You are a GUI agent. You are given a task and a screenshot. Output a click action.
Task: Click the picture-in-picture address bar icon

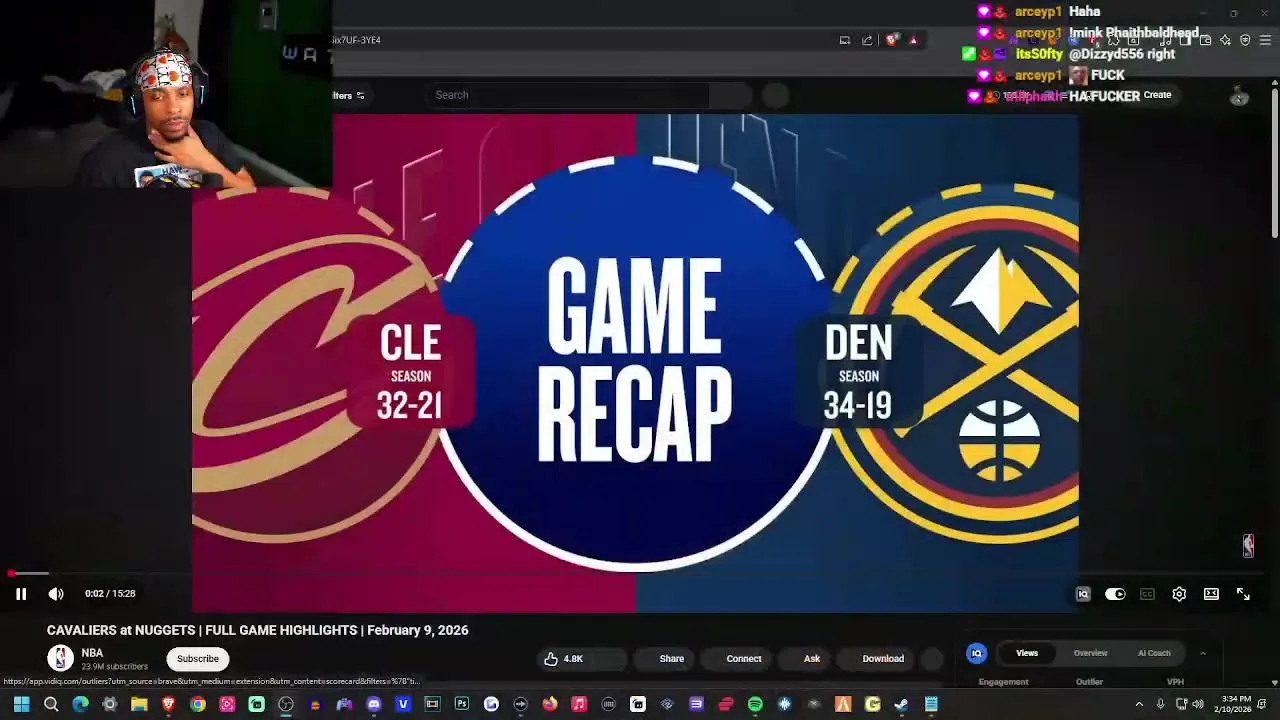[844, 40]
